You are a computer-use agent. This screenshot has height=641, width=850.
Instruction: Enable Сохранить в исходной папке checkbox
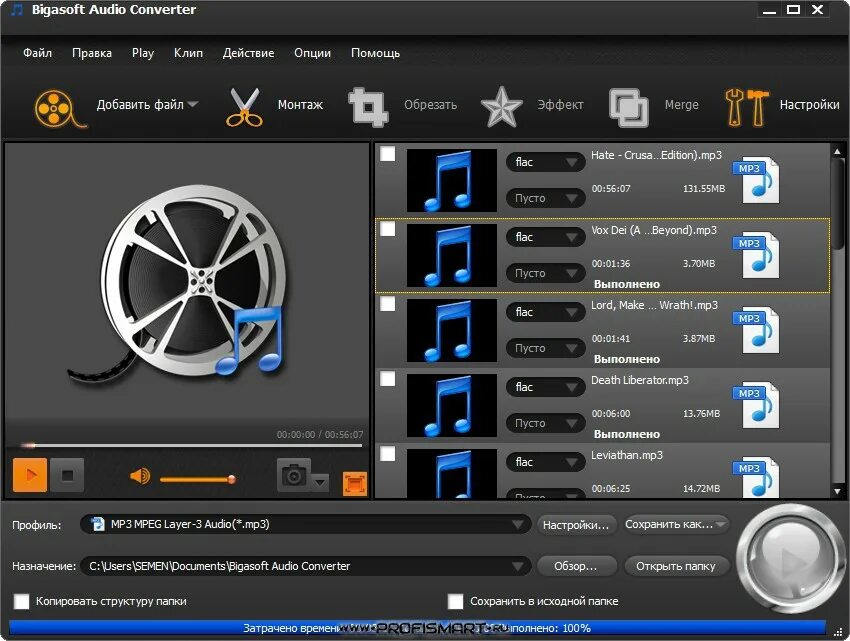click(x=456, y=601)
